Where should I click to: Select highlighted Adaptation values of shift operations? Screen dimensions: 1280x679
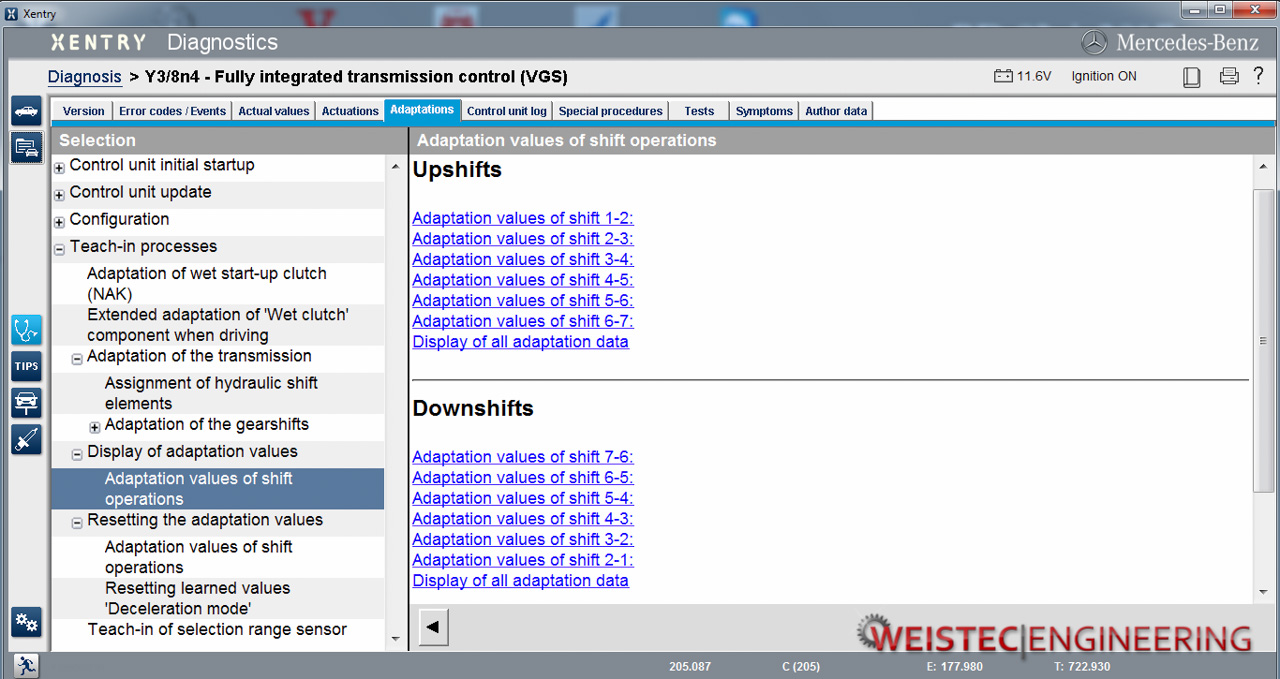click(x=218, y=489)
